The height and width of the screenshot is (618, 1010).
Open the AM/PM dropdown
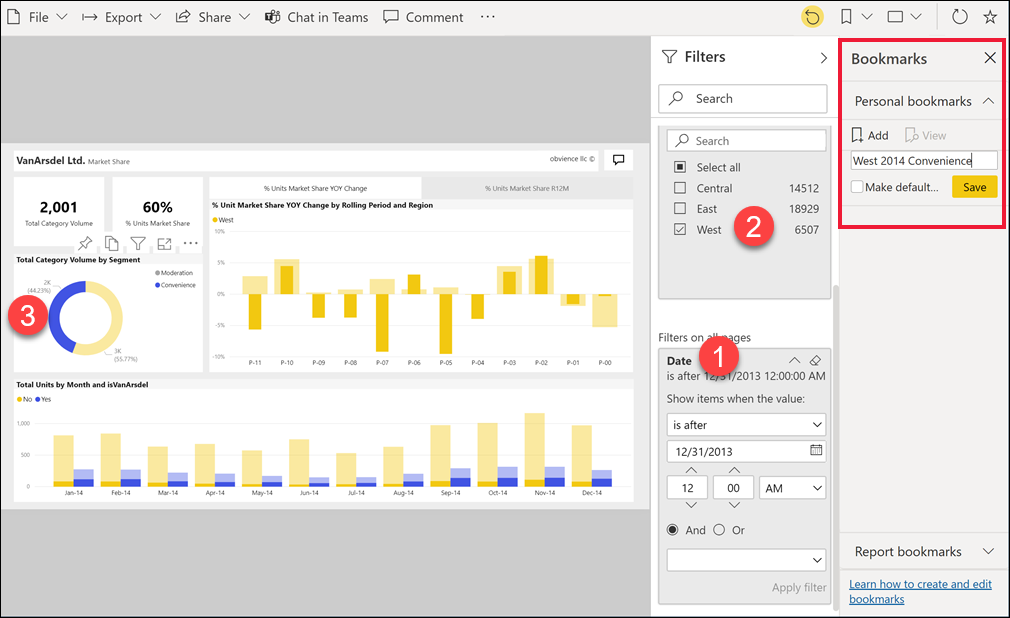792,488
